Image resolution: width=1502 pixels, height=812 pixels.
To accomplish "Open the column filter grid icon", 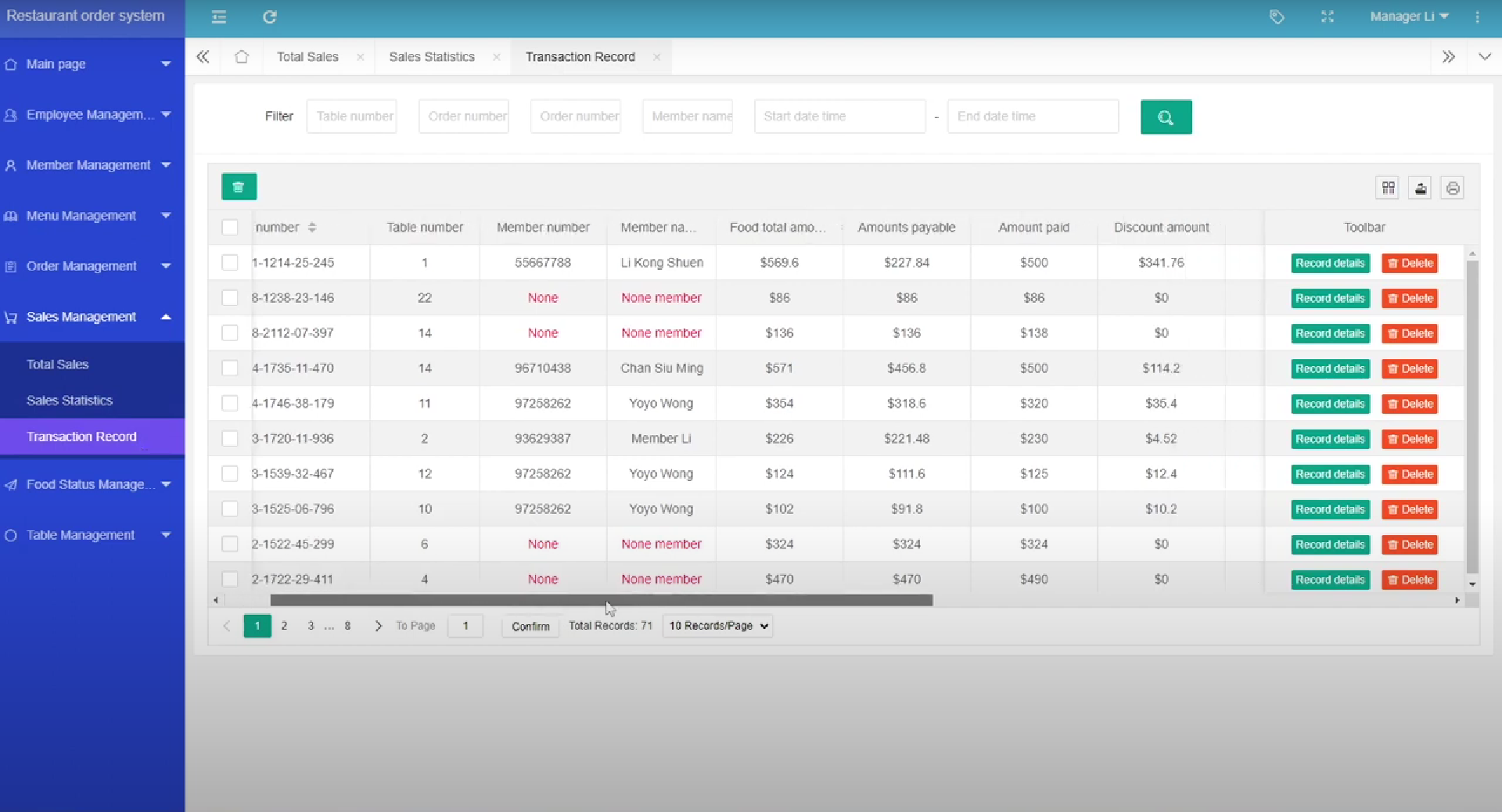I will coord(1388,188).
